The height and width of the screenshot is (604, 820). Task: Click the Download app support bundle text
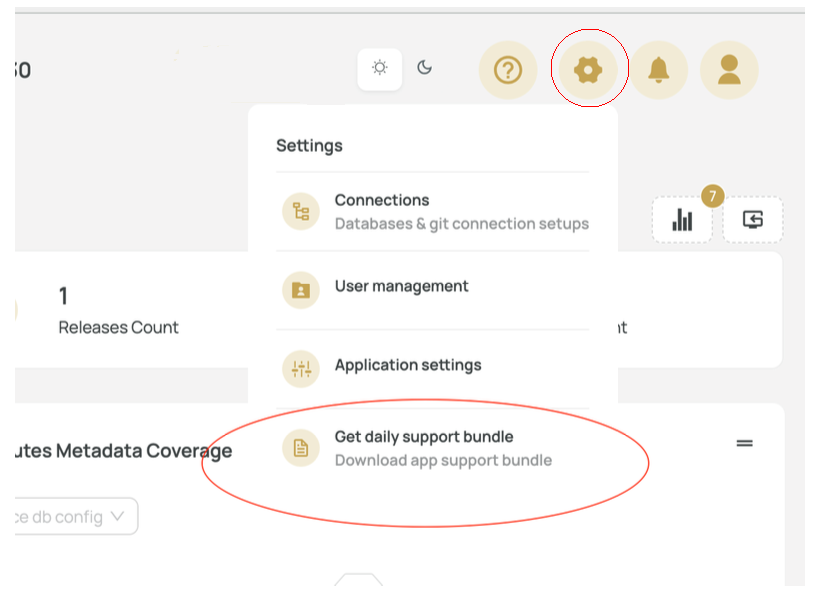point(443,461)
